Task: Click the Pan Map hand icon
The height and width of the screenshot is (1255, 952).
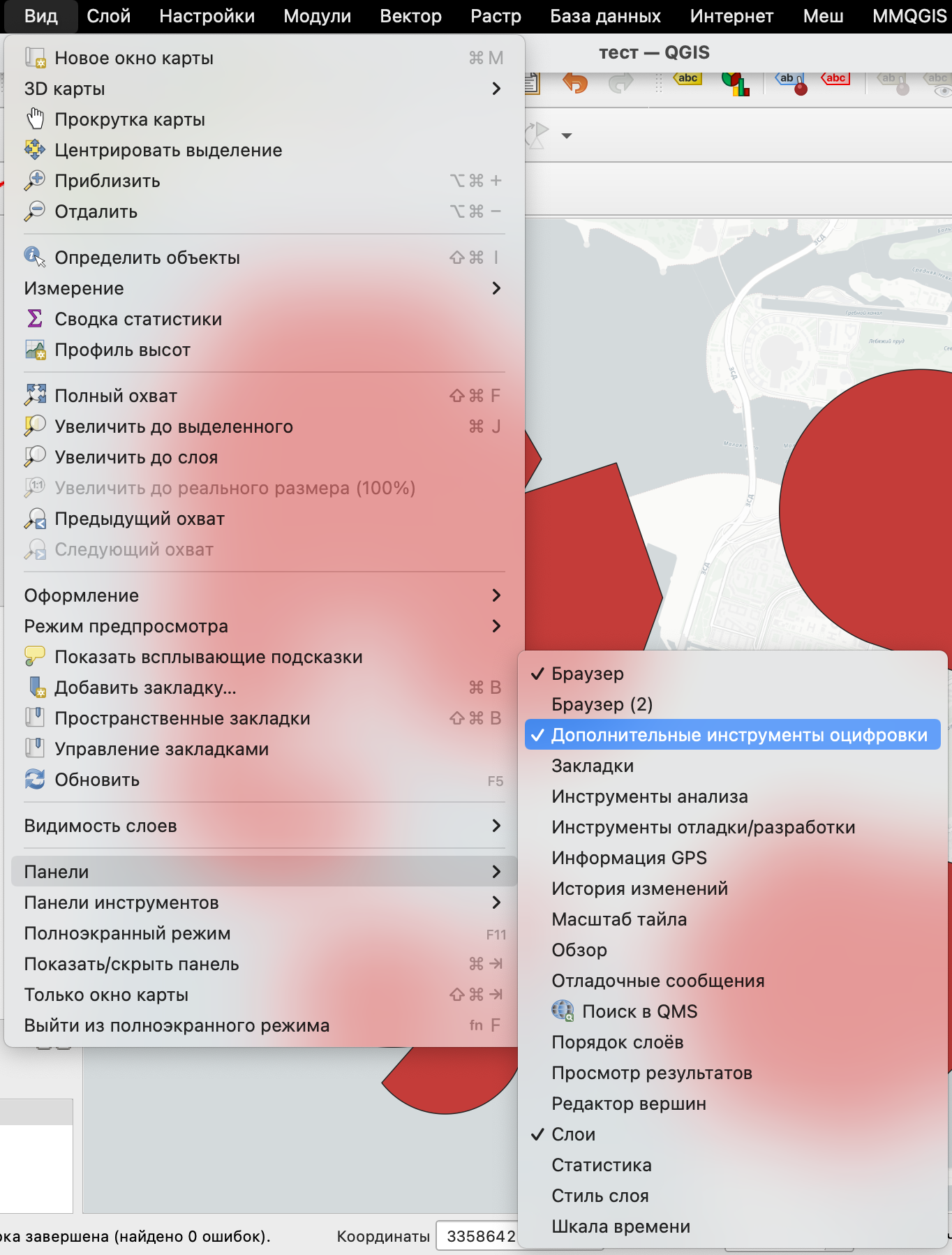Action: [x=35, y=119]
